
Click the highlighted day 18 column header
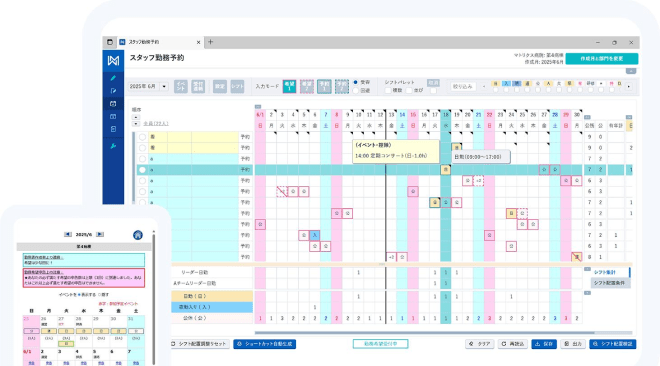pyautogui.click(x=445, y=114)
